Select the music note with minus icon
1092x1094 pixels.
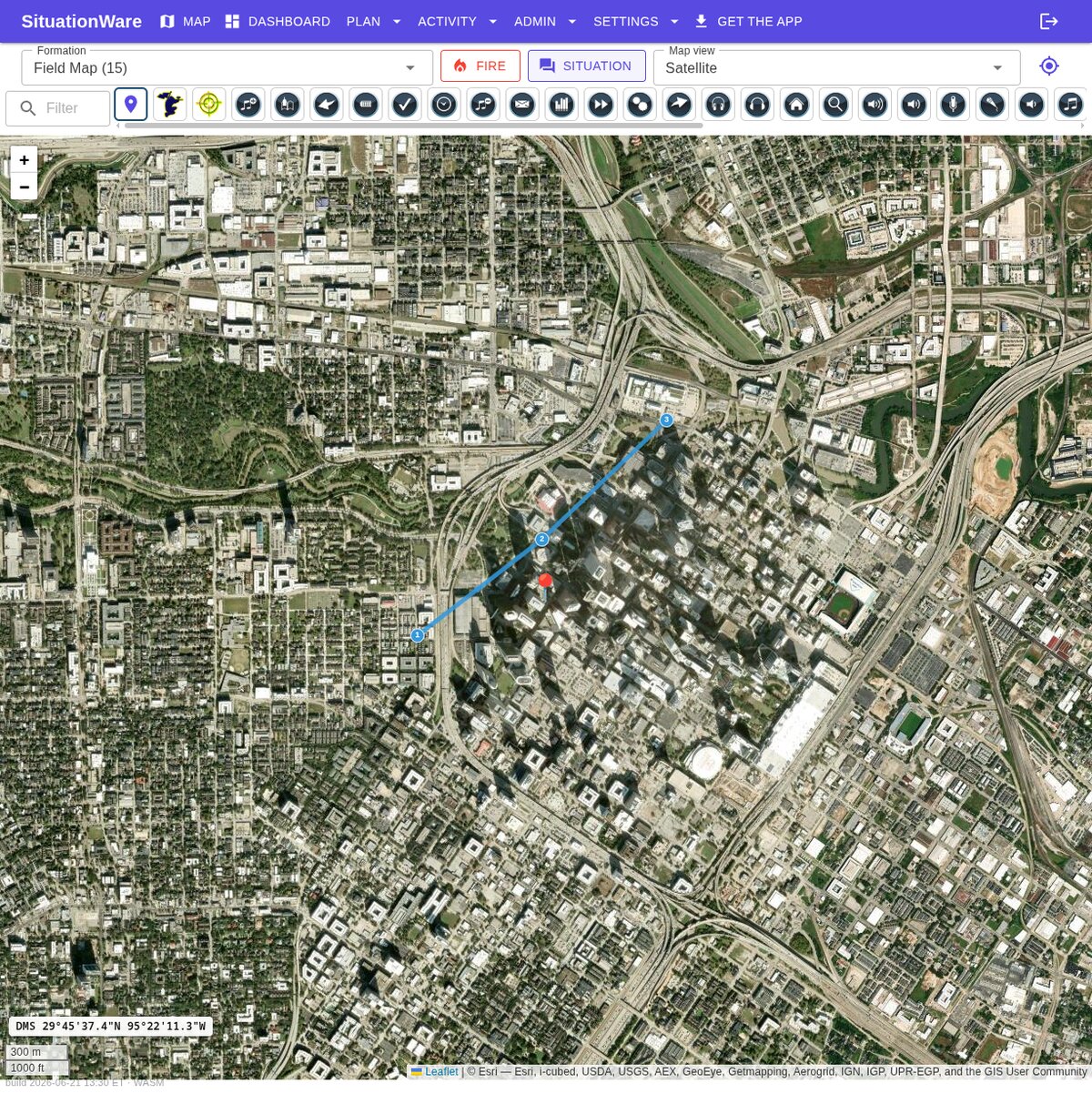pyautogui.click(x=483, y=105)
